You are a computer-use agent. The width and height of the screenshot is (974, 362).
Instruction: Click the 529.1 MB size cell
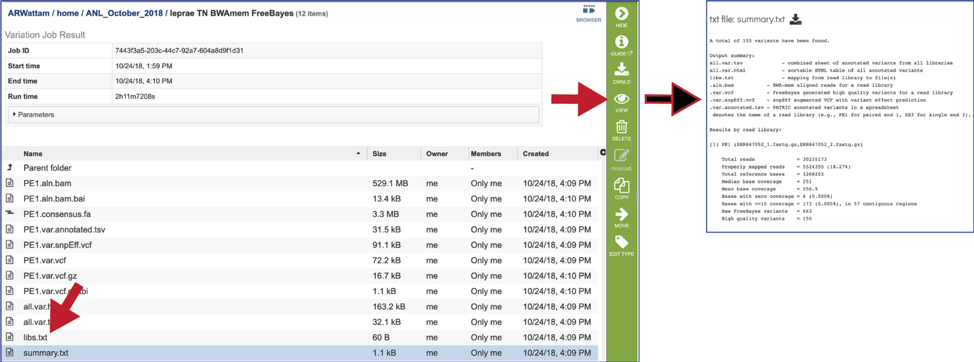pyautogui.click(x=390, y=183)
